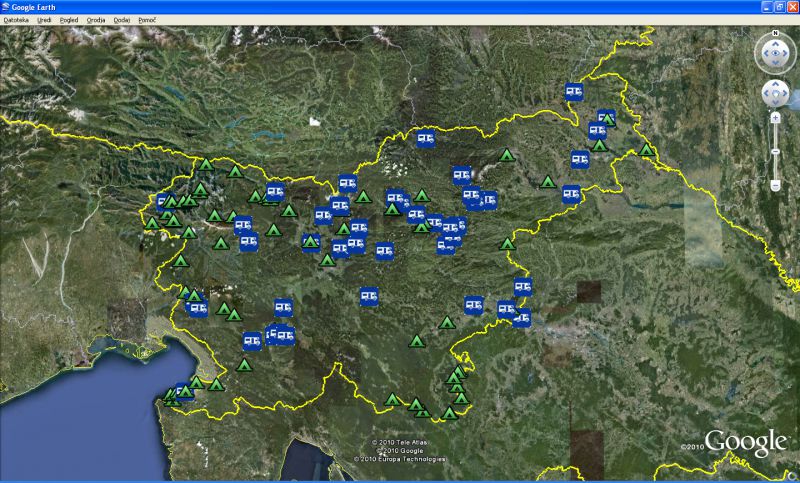Screen dimensions: 800x483
Task: Zoom in with the plus button
Action: point(776,118)
